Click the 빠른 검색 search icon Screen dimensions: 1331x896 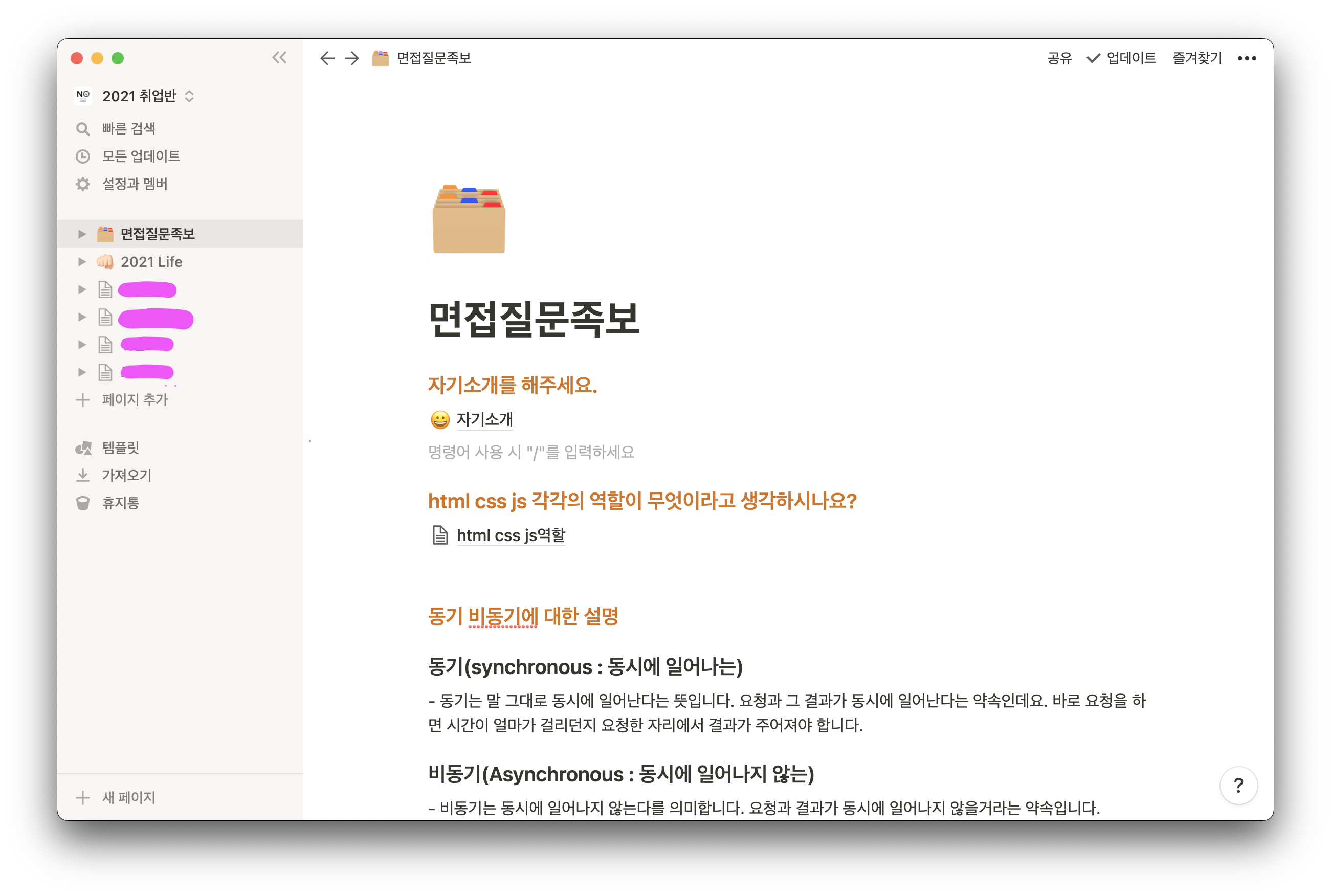pyautogui.click(x=83, y=129)
